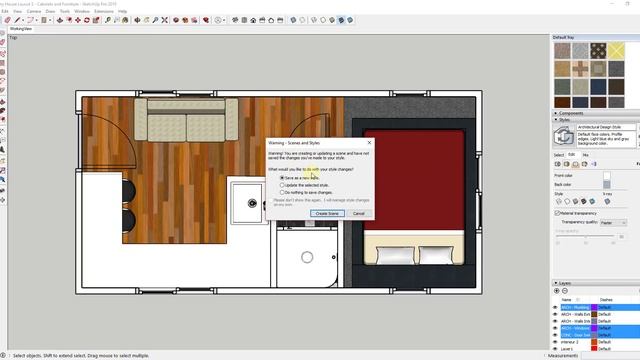This screenshot has height=360, width=640.
Task: Select the Pan hand tool
Action: (146, 20)
